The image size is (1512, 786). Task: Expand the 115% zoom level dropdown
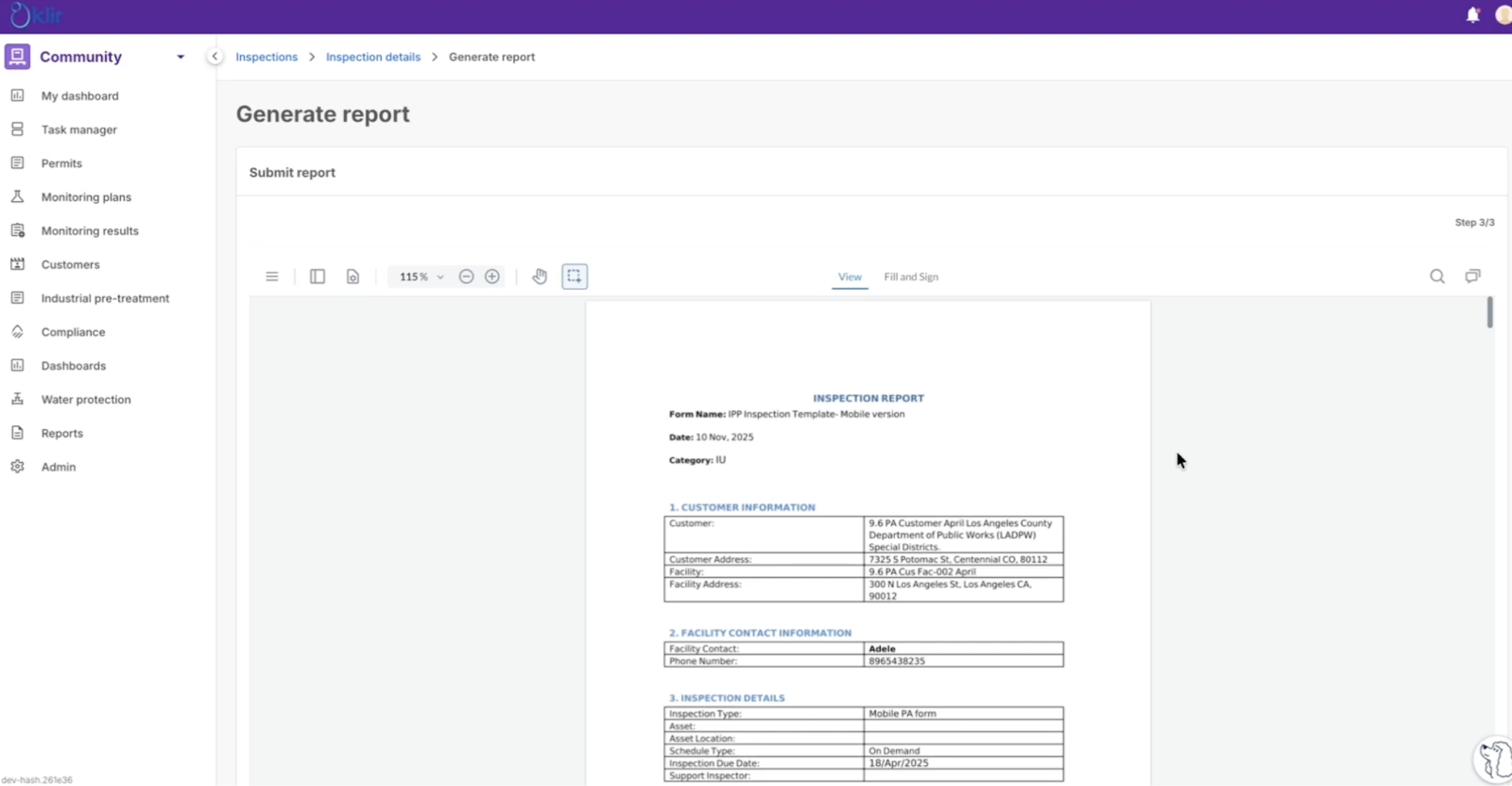pyautogui.click(x=421, y=277)
